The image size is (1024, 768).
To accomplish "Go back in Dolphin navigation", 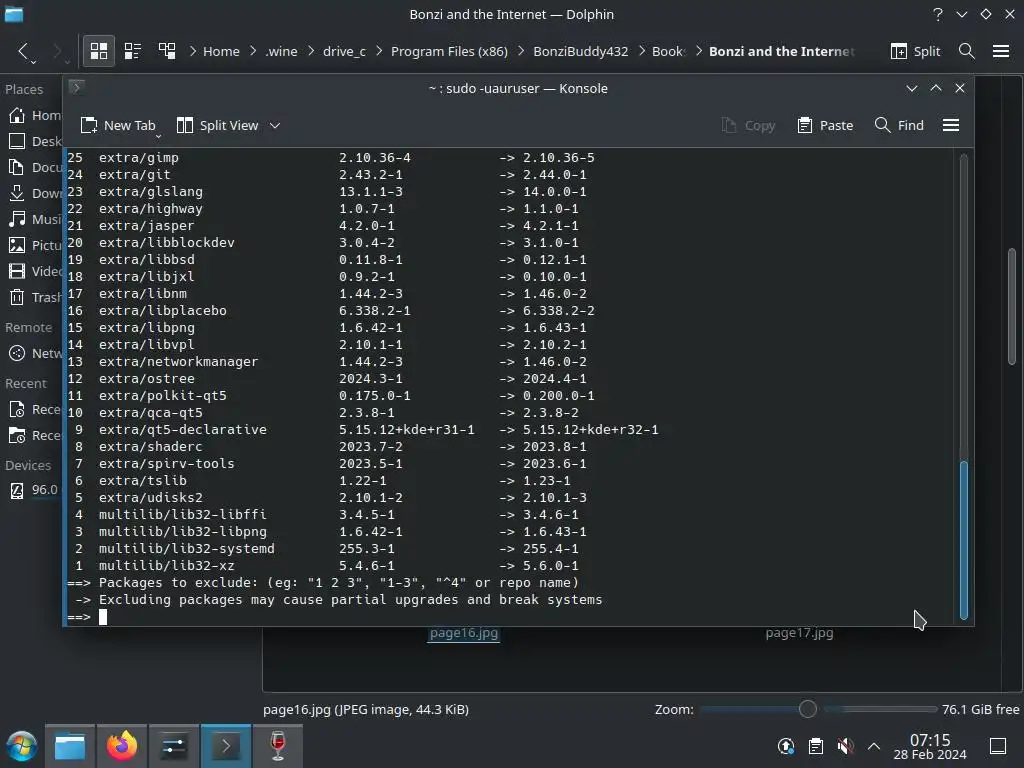I will pos(24,51).
